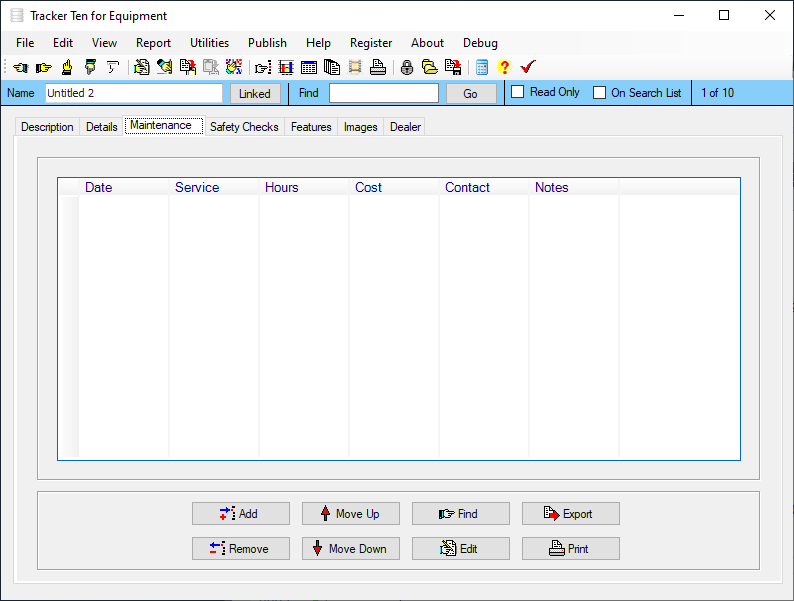The image size is (794, 601).
Task: Open the bar chart toolbar icon
Action: tap(286, 67)
